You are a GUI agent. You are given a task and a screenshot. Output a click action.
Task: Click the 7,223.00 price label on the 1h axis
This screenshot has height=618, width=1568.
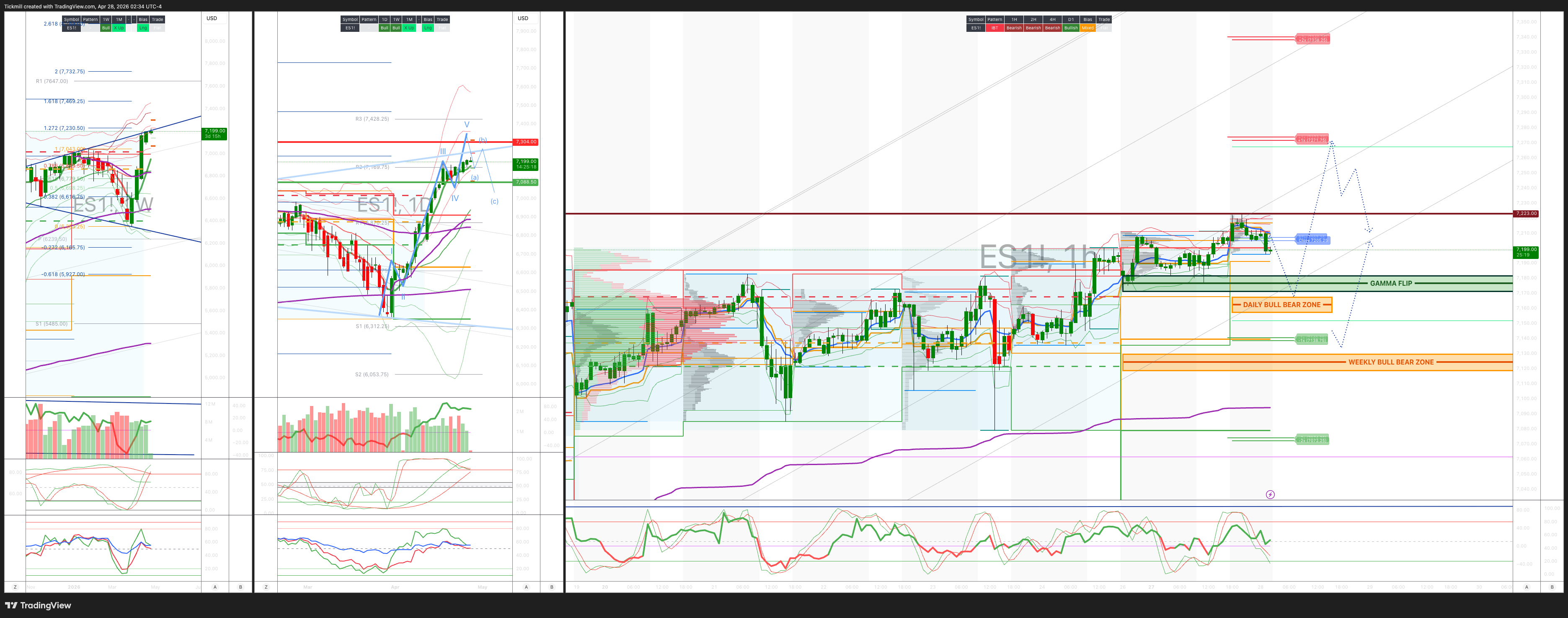(x=1526, y=214)
